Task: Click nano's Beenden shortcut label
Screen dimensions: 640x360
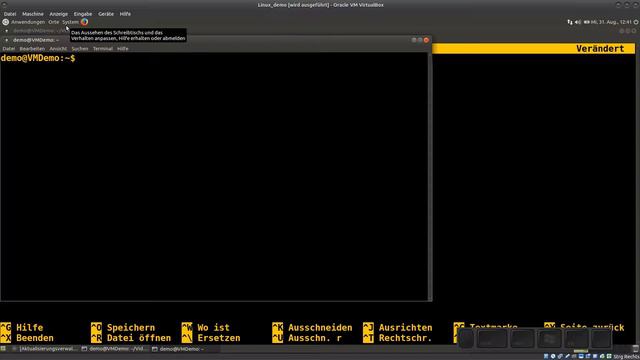Action: (35, 338)
